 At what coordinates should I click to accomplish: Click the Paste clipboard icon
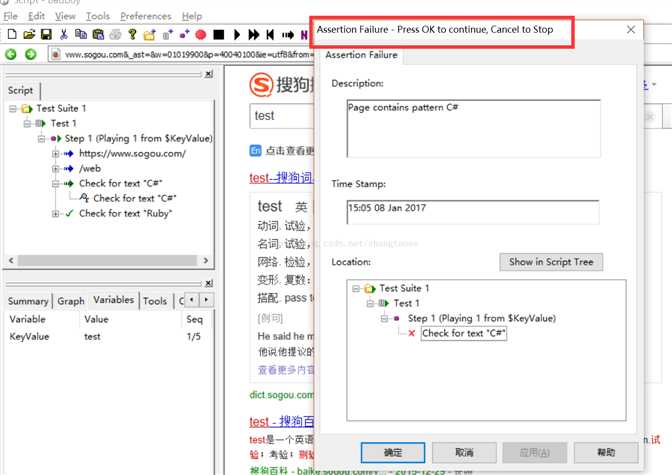click(98, 34)
